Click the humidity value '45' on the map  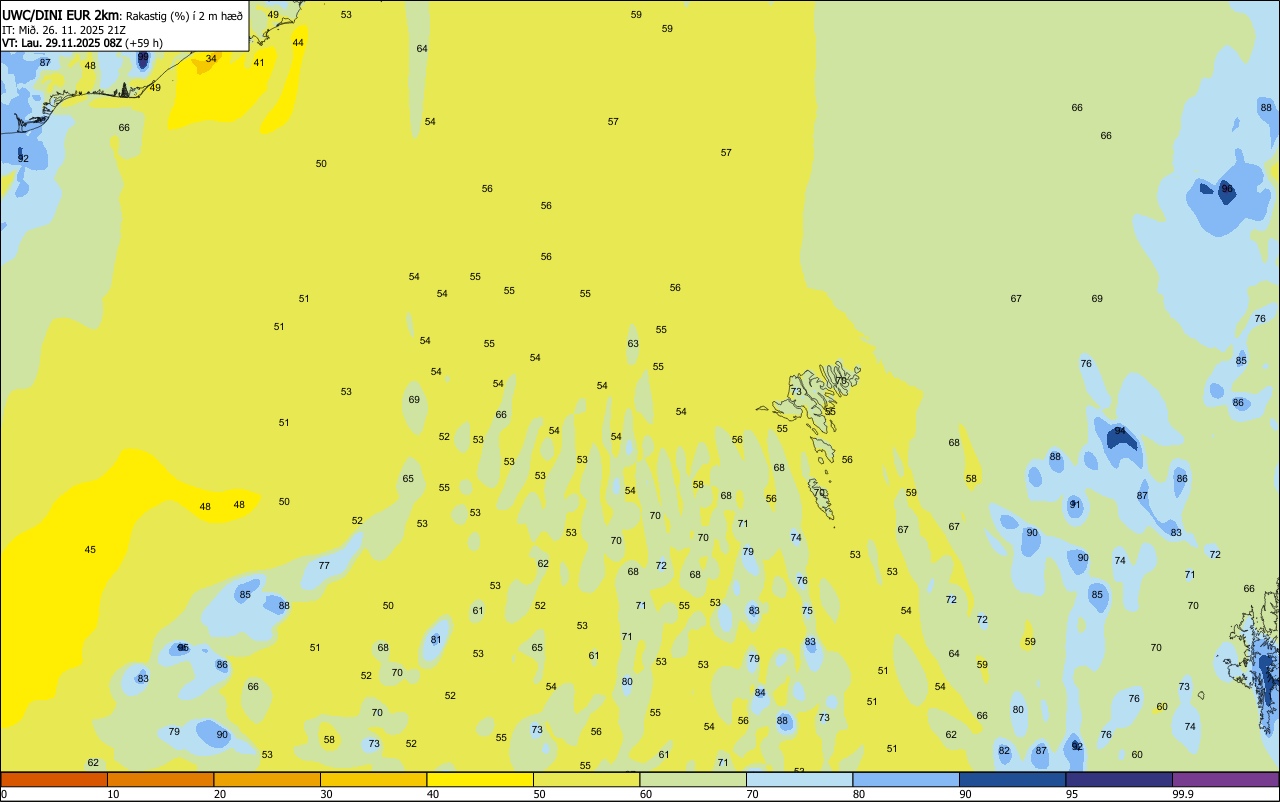pyautogui.click(x=90, y=550)
